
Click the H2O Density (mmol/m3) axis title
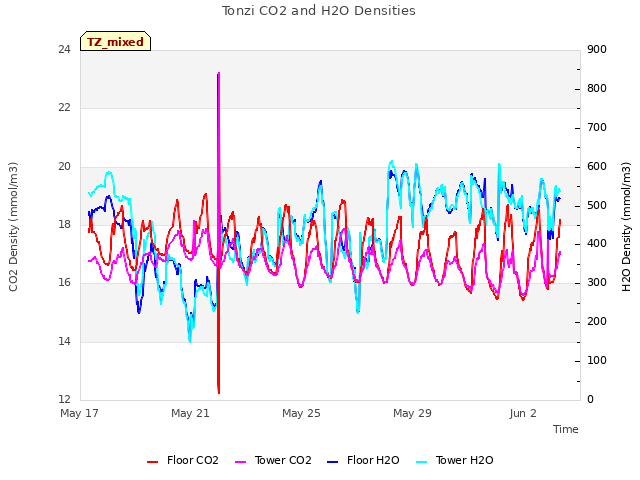click(x=626, y=227)
